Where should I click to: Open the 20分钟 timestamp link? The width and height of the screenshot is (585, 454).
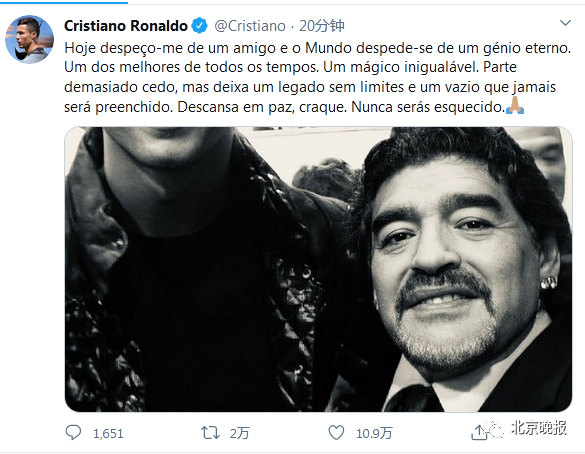point(322,26)
